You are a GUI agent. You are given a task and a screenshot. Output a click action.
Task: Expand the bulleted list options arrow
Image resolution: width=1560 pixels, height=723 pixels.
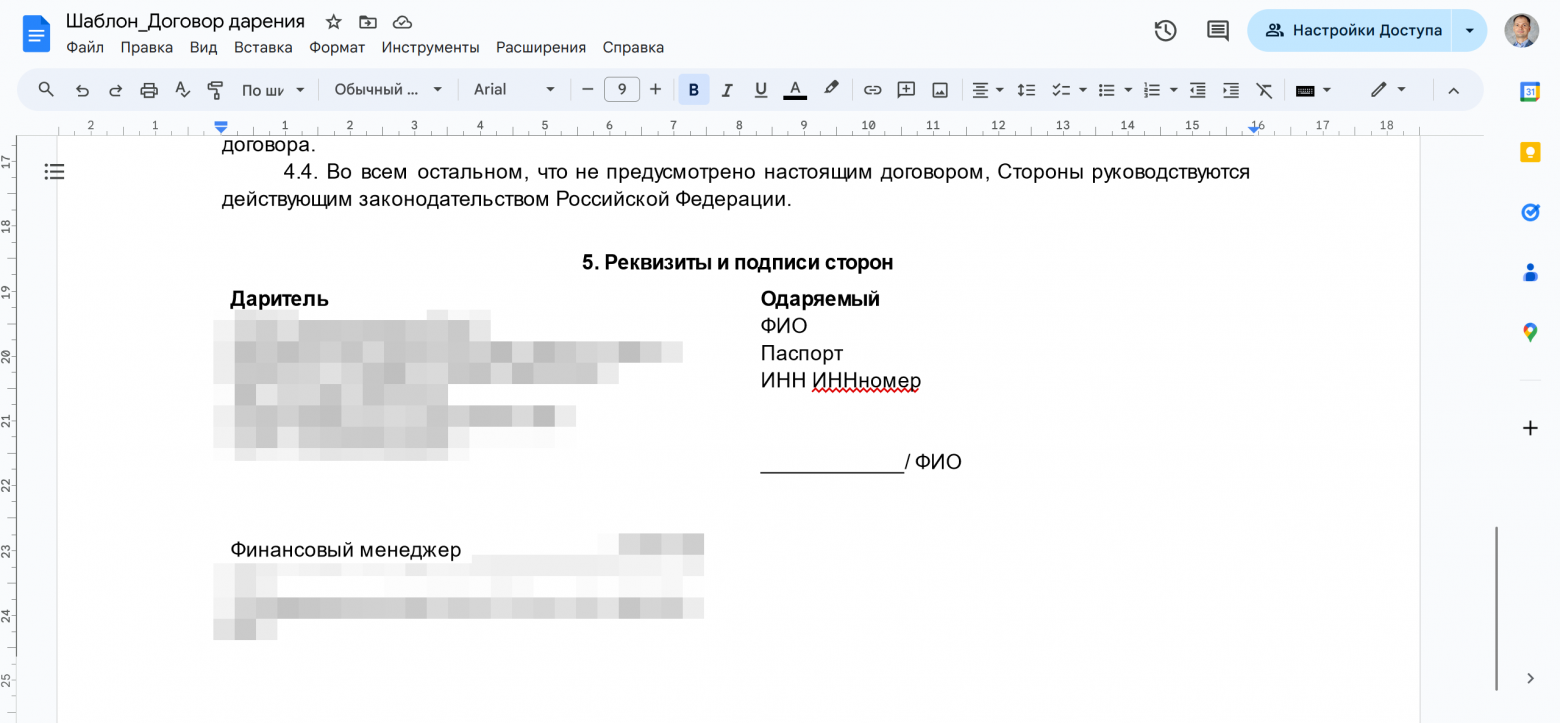(x=1128, y=90)
